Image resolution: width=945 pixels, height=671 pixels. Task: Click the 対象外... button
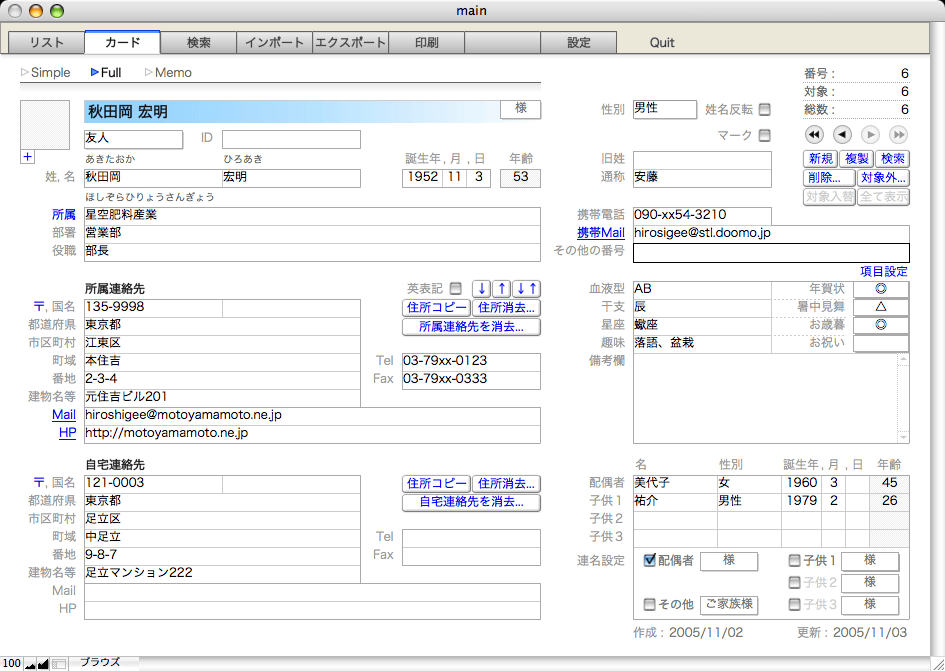(884, 178)
